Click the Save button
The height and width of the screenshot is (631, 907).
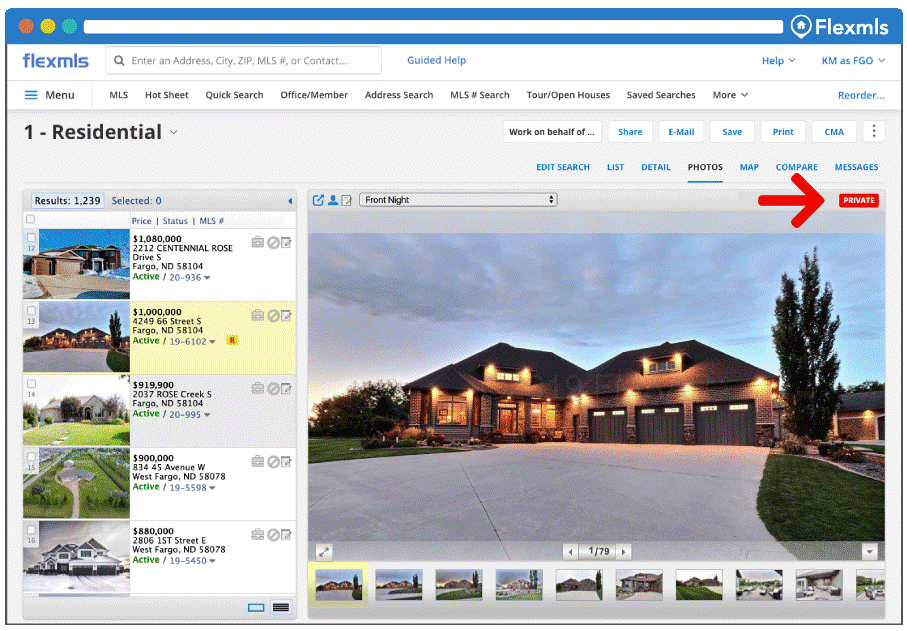coord(732,131)
